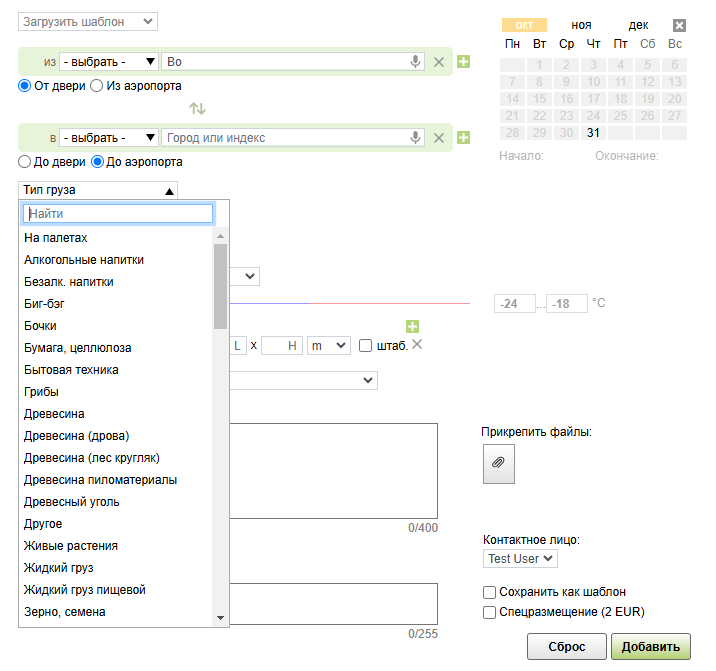
Task: Swap origin and destination arrows
Action: [x=197, y=108]
